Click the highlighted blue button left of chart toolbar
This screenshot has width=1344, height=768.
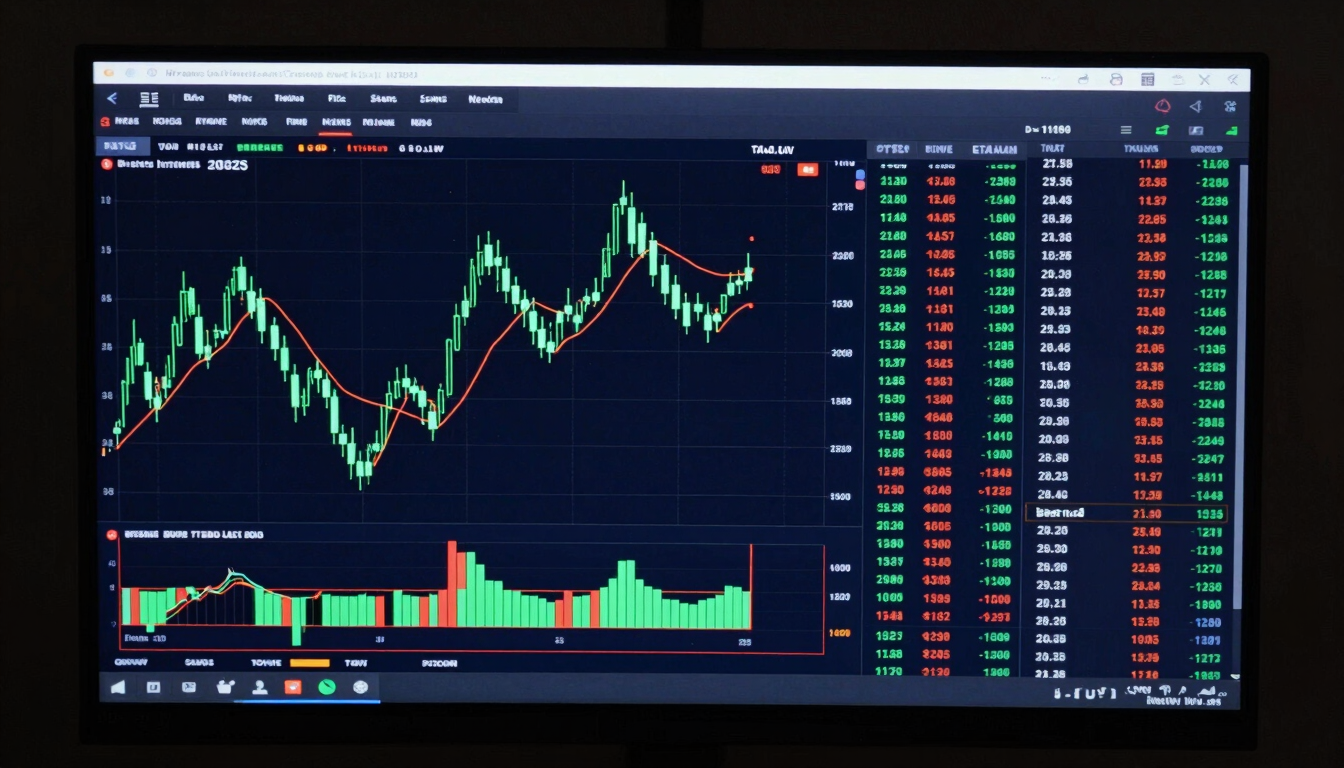122,147
